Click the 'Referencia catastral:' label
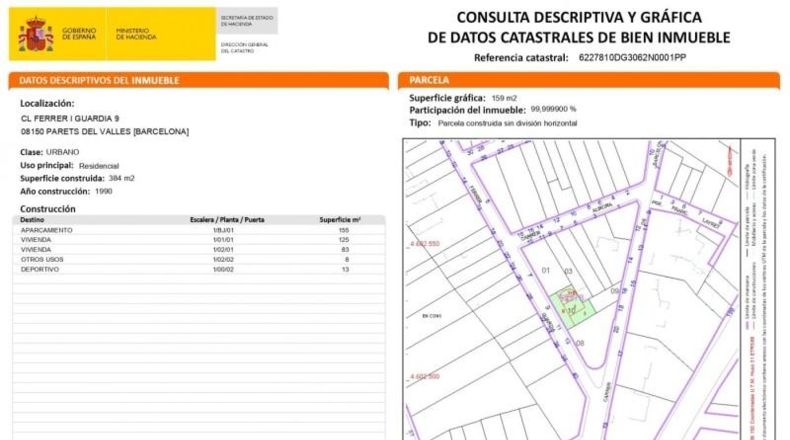This screenshot has width=790, height=440. pos(521,58)
